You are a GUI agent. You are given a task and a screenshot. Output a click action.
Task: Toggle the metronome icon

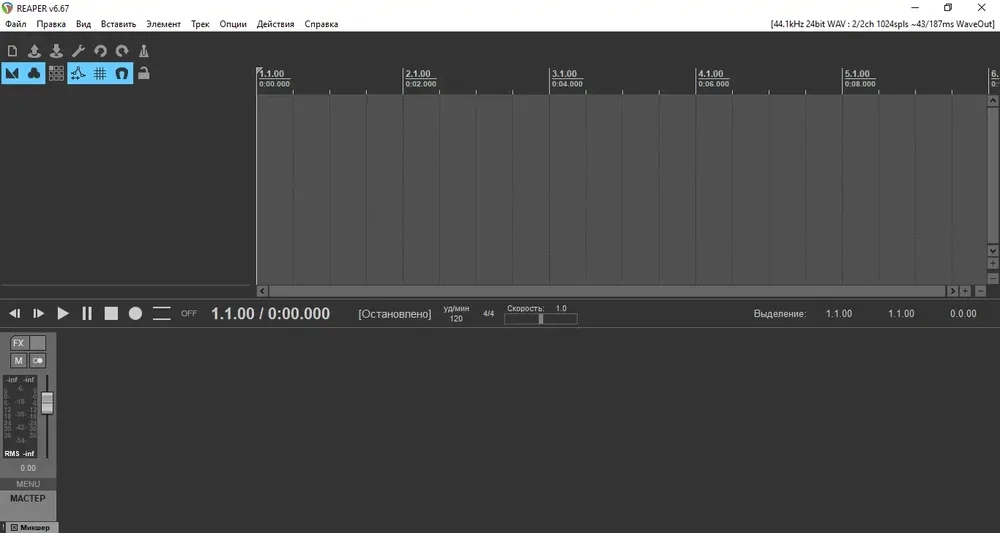click(143, 51)
